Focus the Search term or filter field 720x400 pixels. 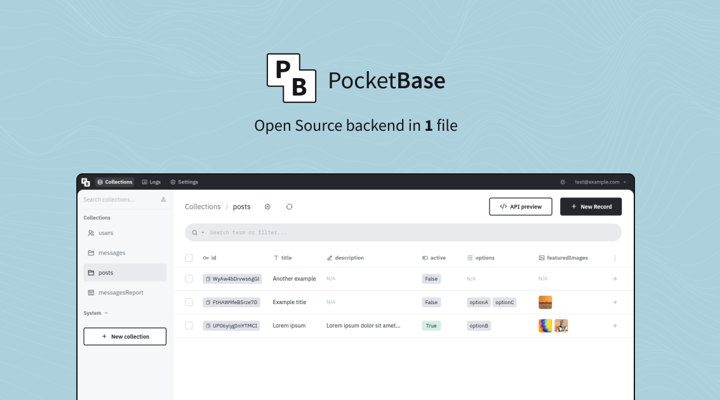403,232
